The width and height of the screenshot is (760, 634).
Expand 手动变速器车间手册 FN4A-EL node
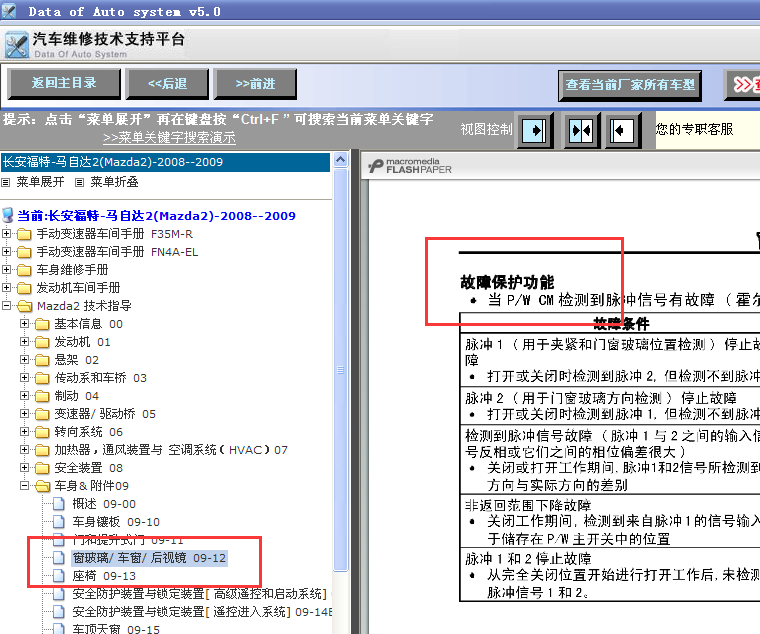pyautogui.click(x=6, y=252)
